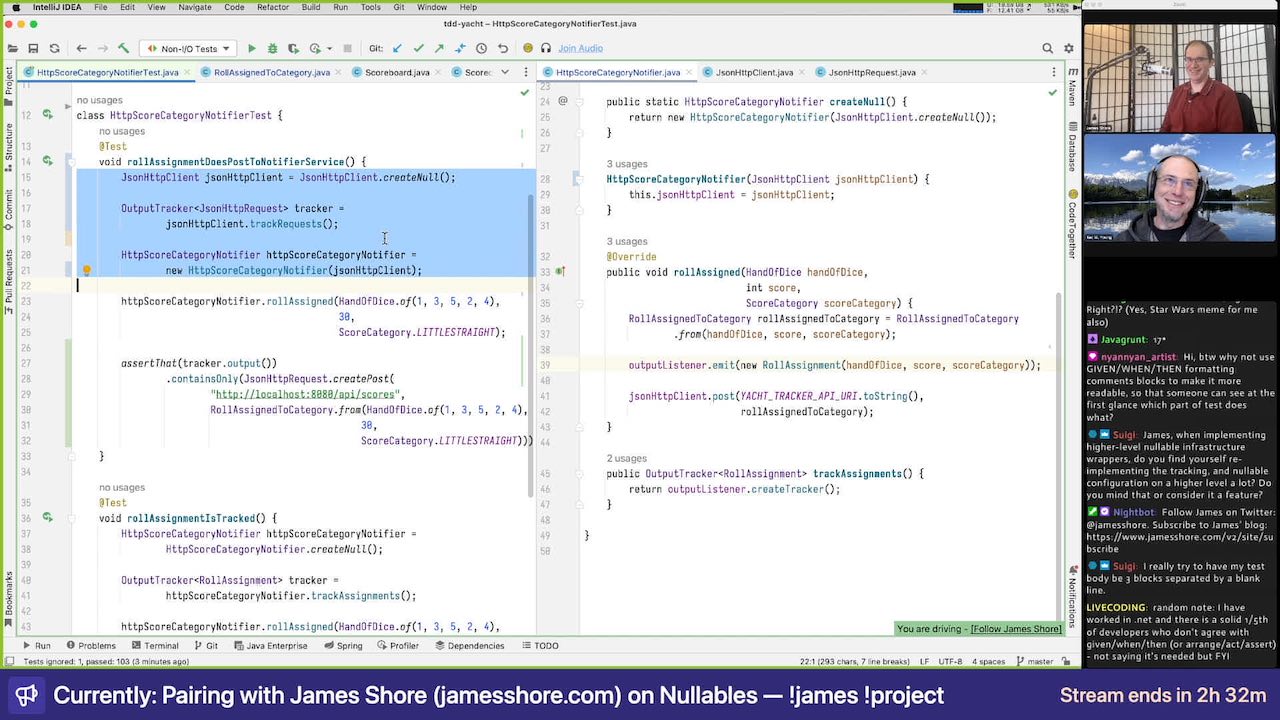Click the green inspection checkmark in left editor
This screenshot has height=720, width=1280.
[x=524, y=92]
